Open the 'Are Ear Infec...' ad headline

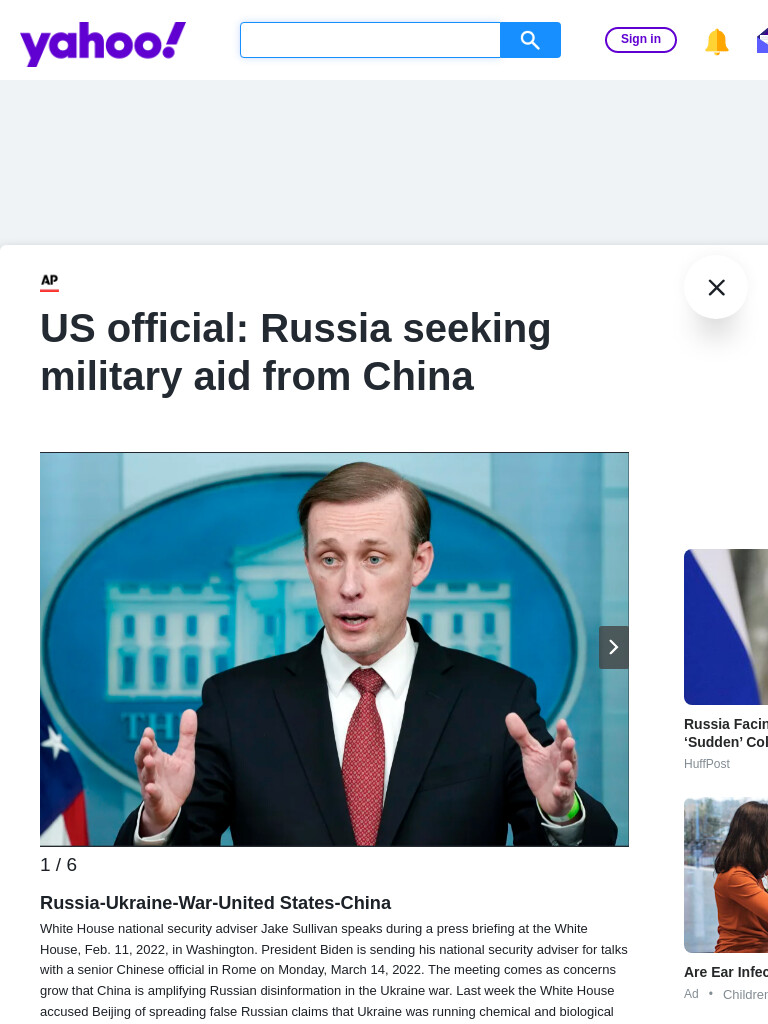pyautogui.click(x=726, y=972)
